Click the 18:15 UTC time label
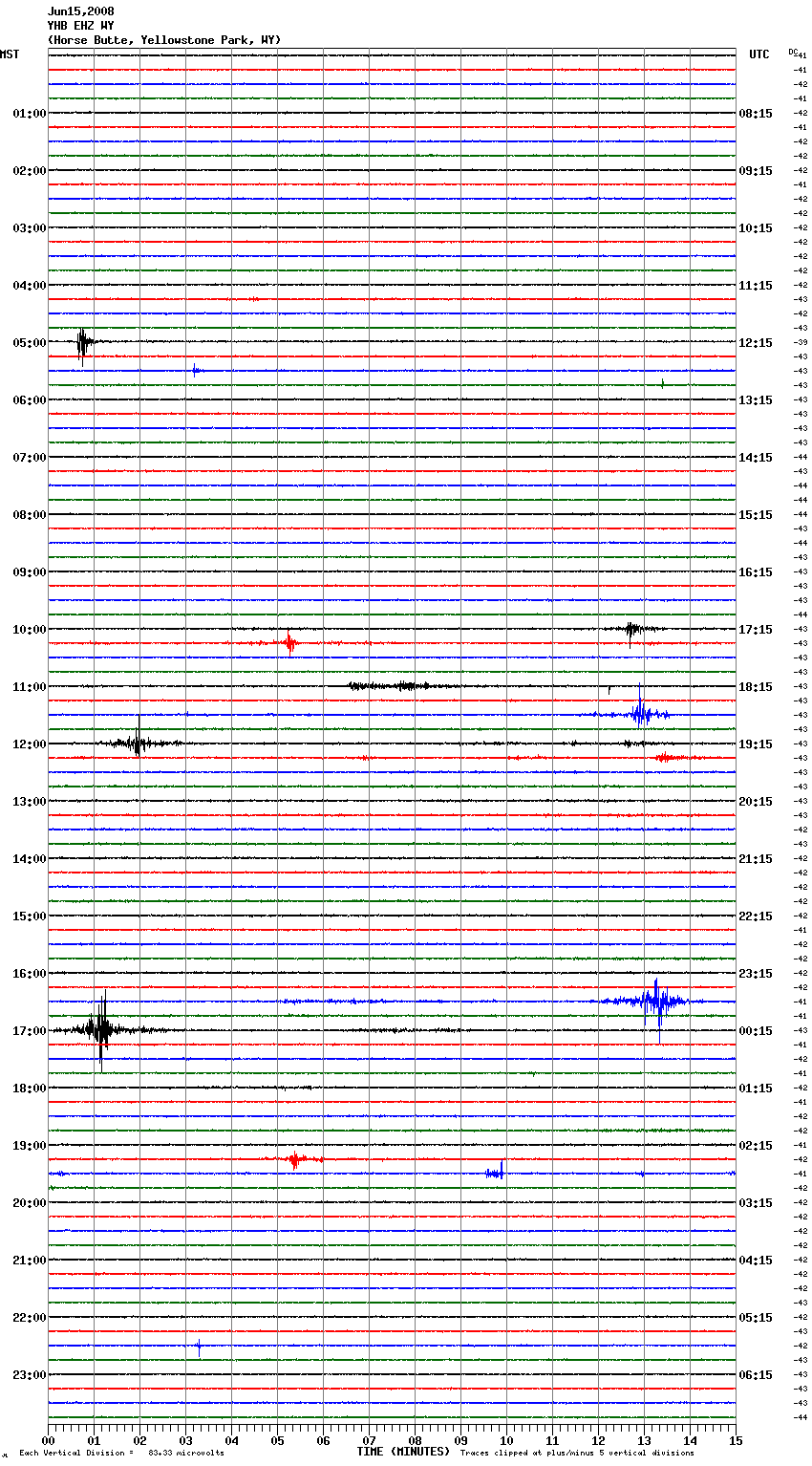This screenshot has height=1466, width=812. pyautogui.click(x=756, y=687)
